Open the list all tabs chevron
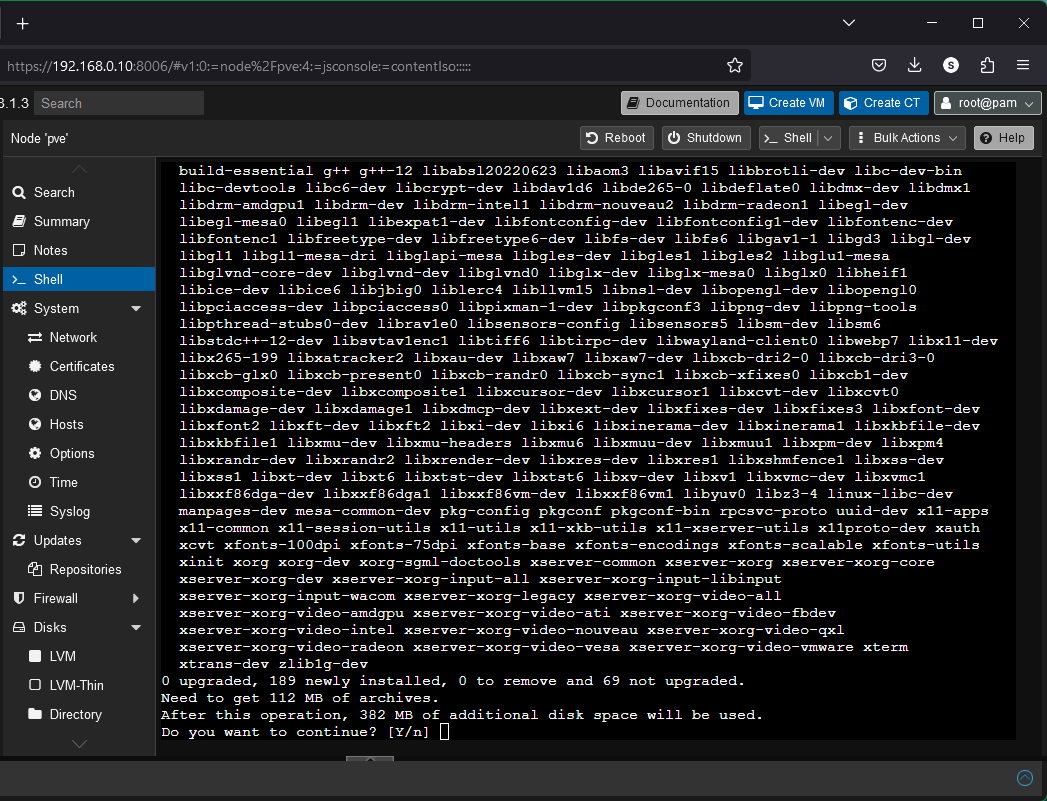Image resolution: width=1047 pixels, height=801 pixels. pyautogui.click(x=849, y=23)
